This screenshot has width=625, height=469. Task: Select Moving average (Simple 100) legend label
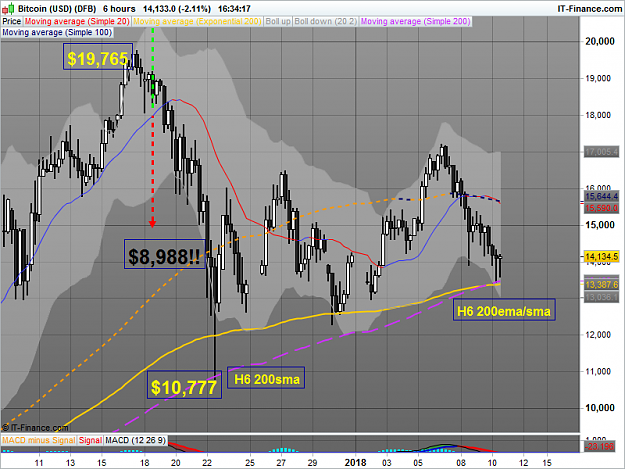pos(57,33)
